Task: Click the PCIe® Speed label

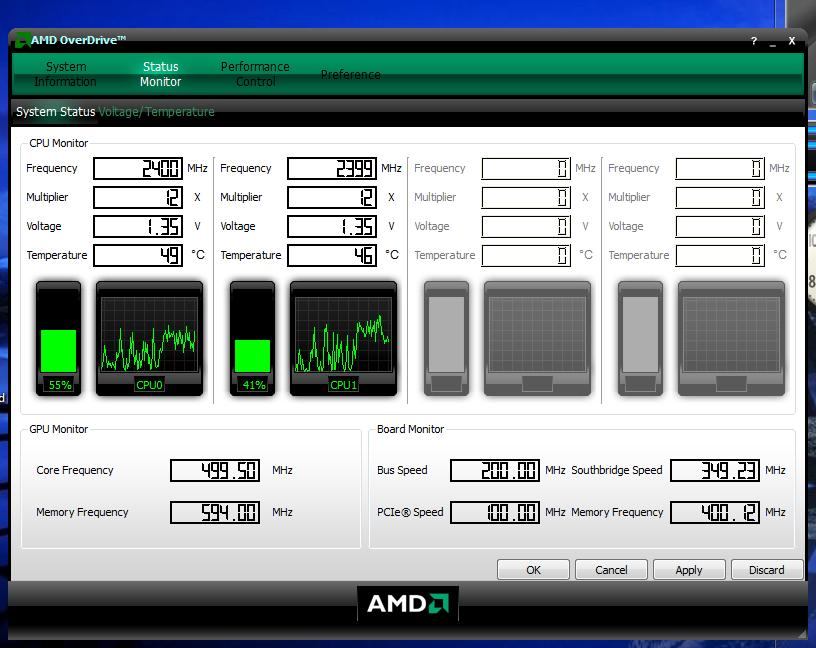Action: point(410,513)
